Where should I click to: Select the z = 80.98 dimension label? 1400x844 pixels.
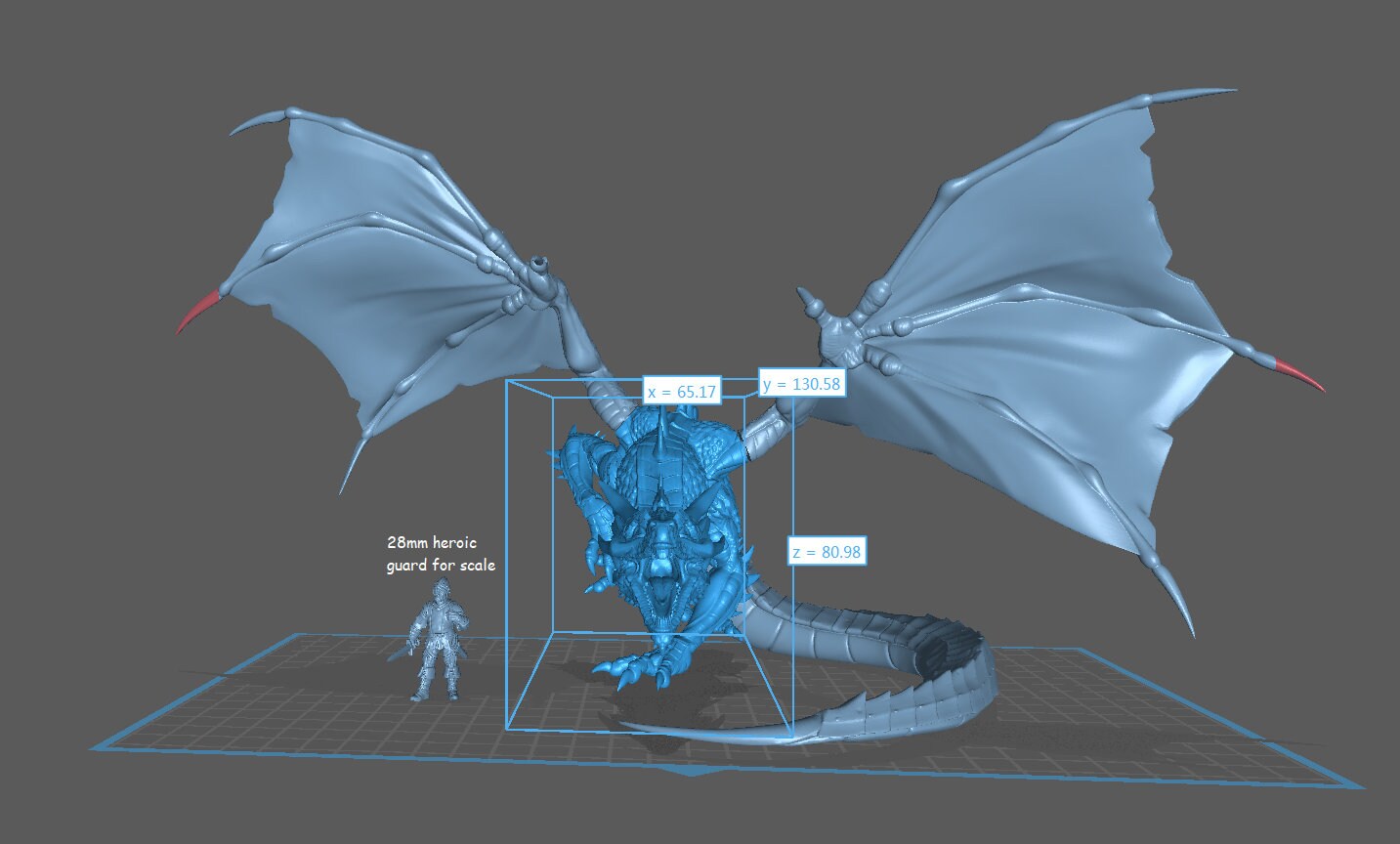(x=828, y=551)
